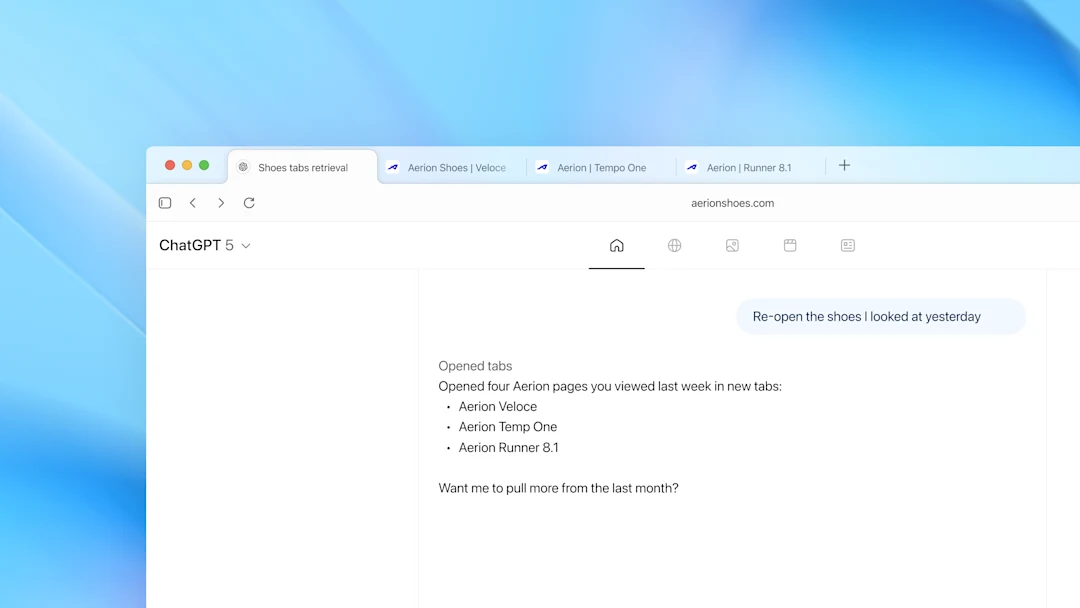Go back using the navigation arrow
This screenshot has height=608, width=1080.
(193, 202)
